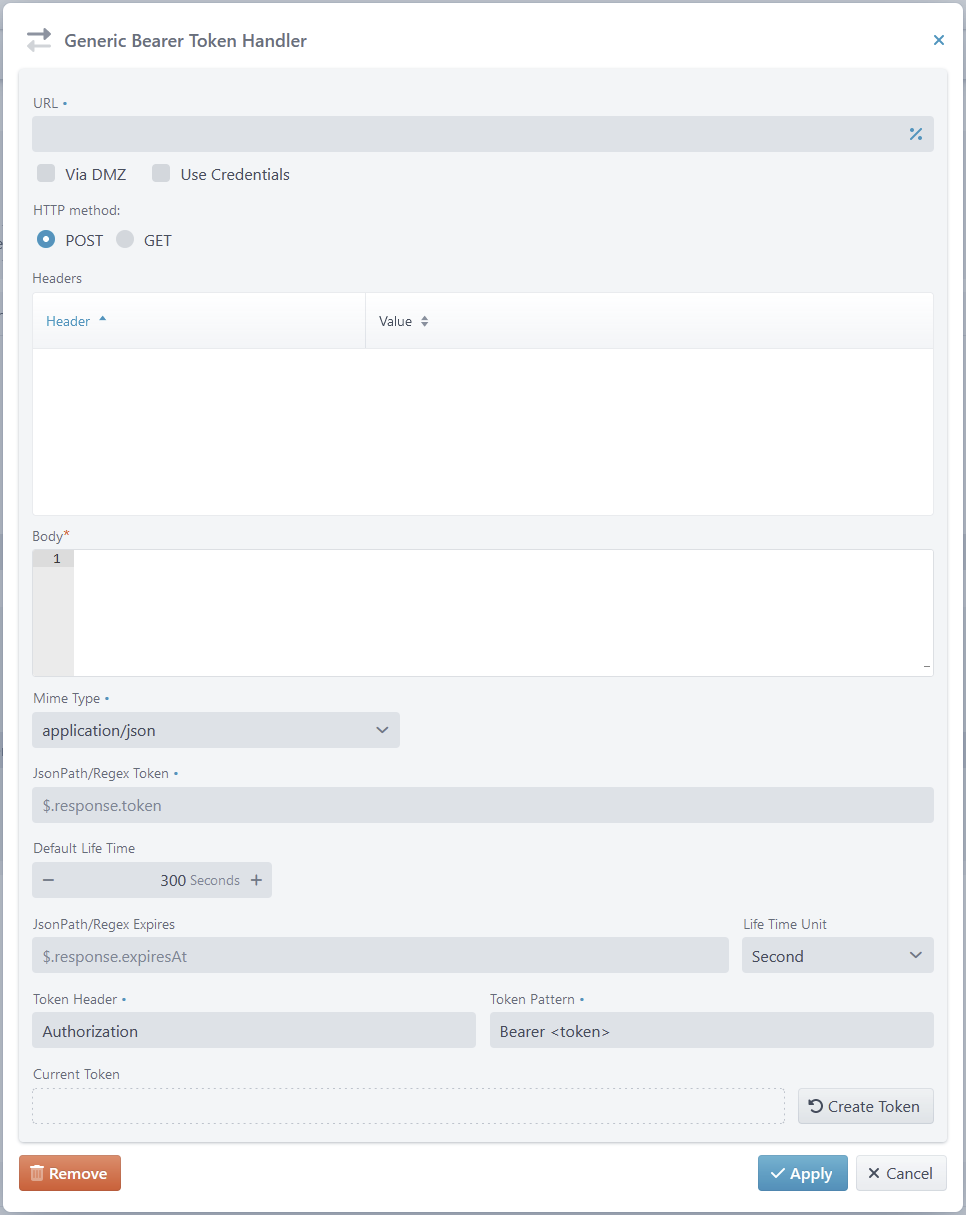Focus the JsonPath/Regex Token field

pos(483,805)
